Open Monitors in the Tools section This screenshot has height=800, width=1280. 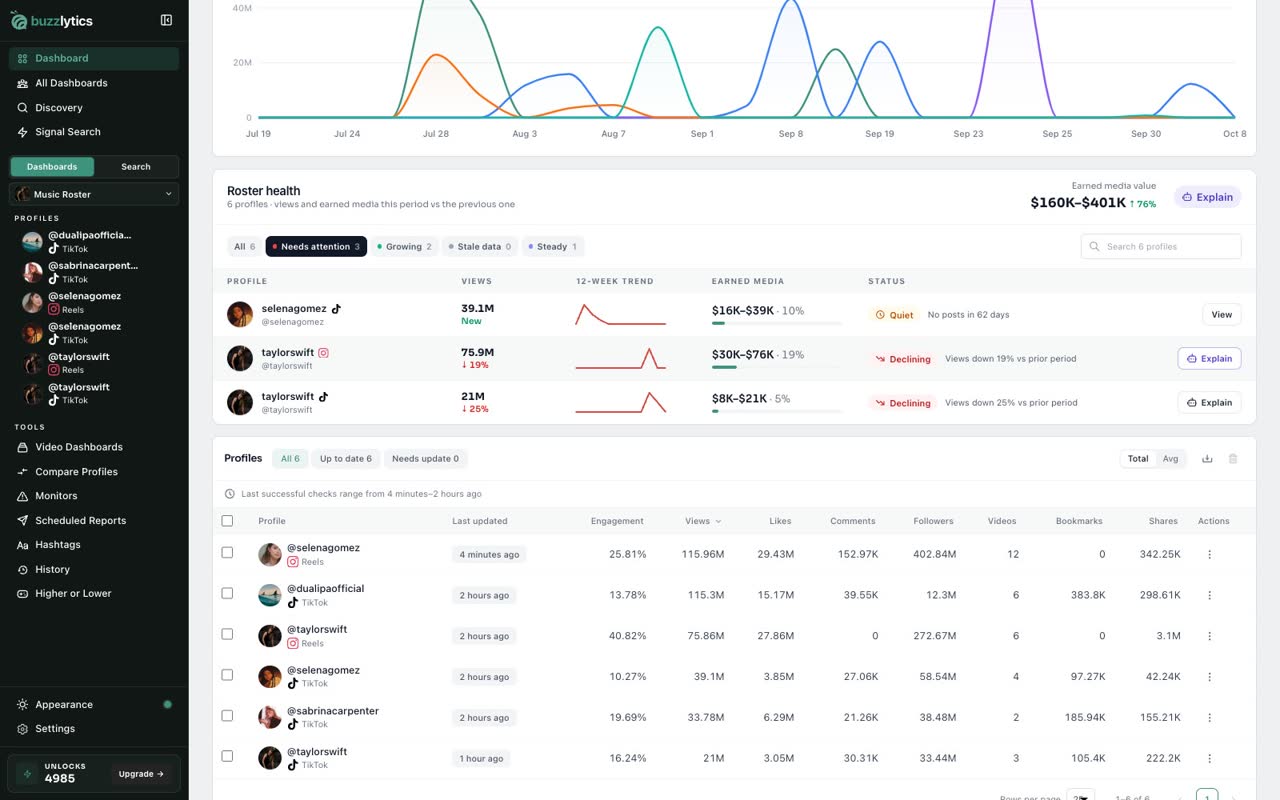pos(94,496)
